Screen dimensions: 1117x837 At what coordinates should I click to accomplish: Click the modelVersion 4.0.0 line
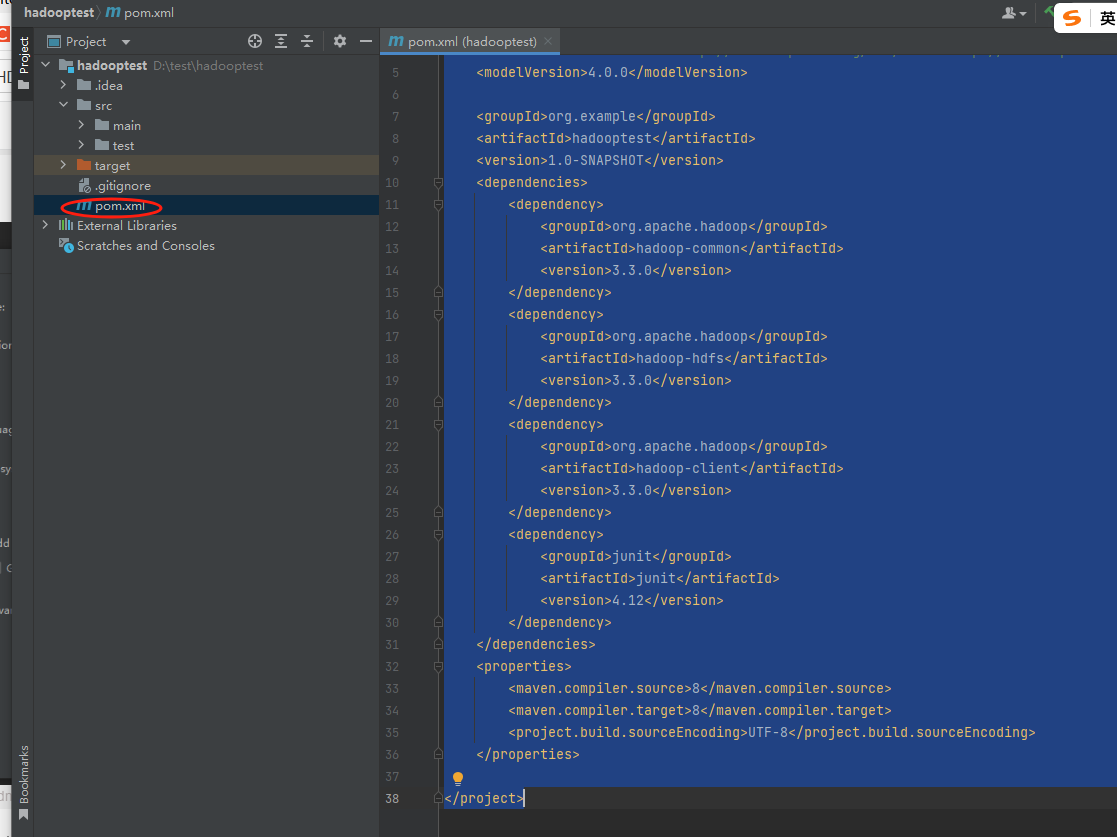pyautogui.click(x=611, y=73)
